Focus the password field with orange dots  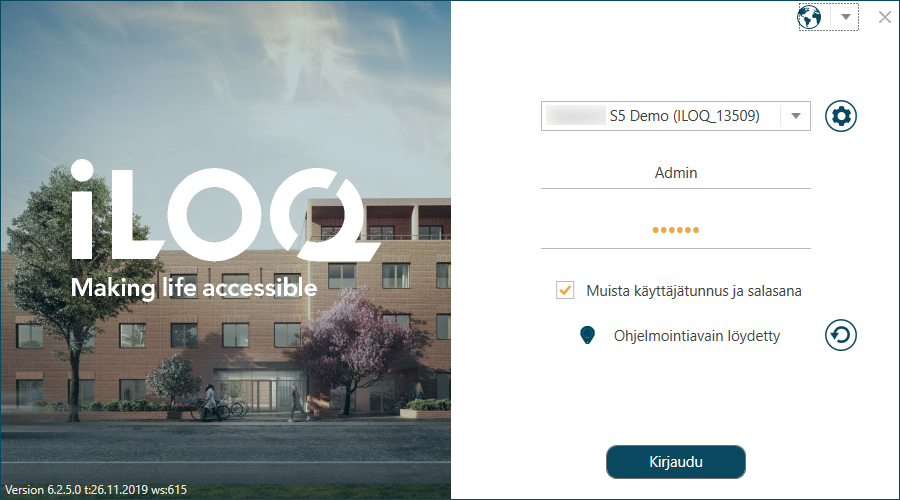676,230
